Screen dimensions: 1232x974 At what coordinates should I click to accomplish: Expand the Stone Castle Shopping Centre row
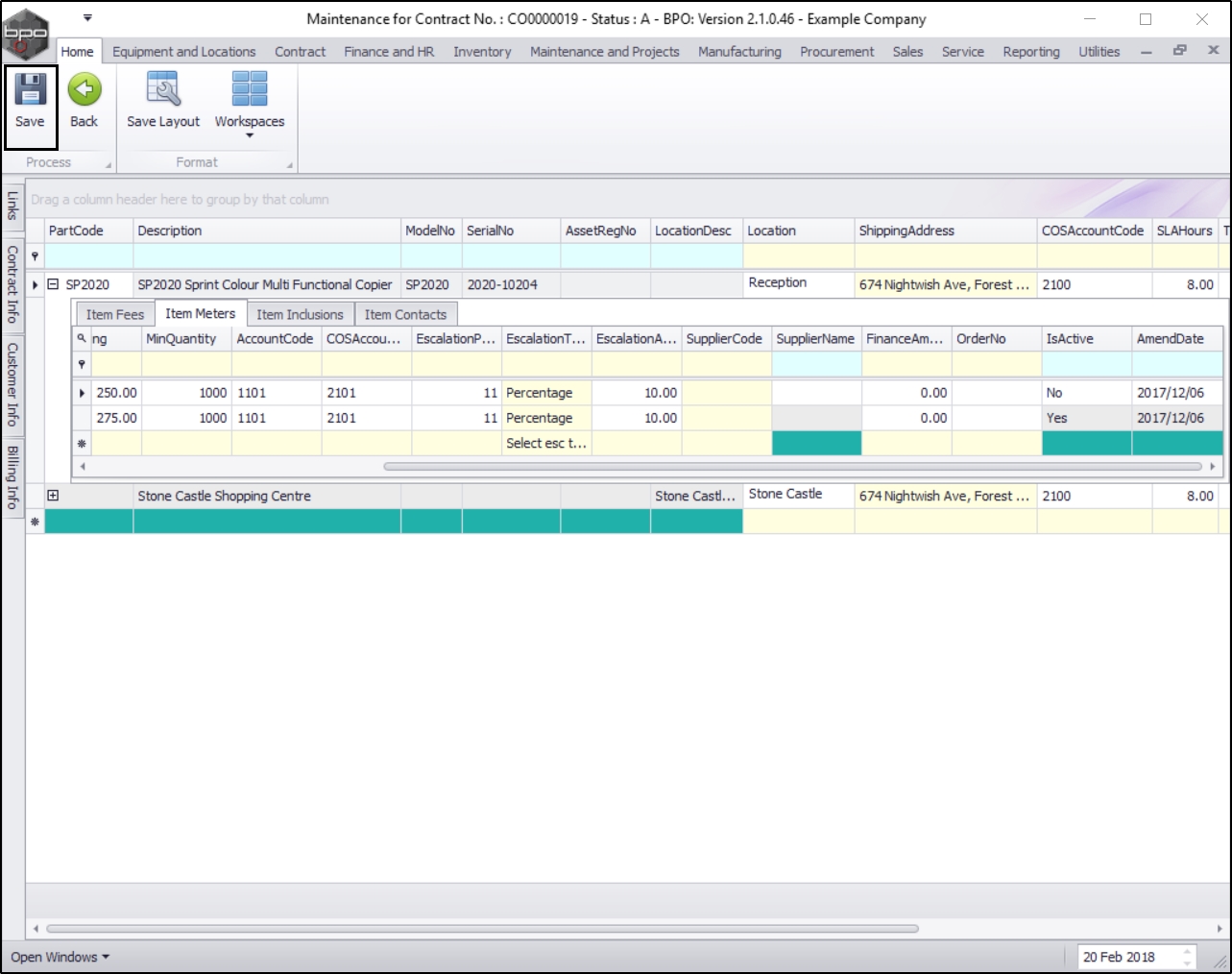tap(54, 496)
